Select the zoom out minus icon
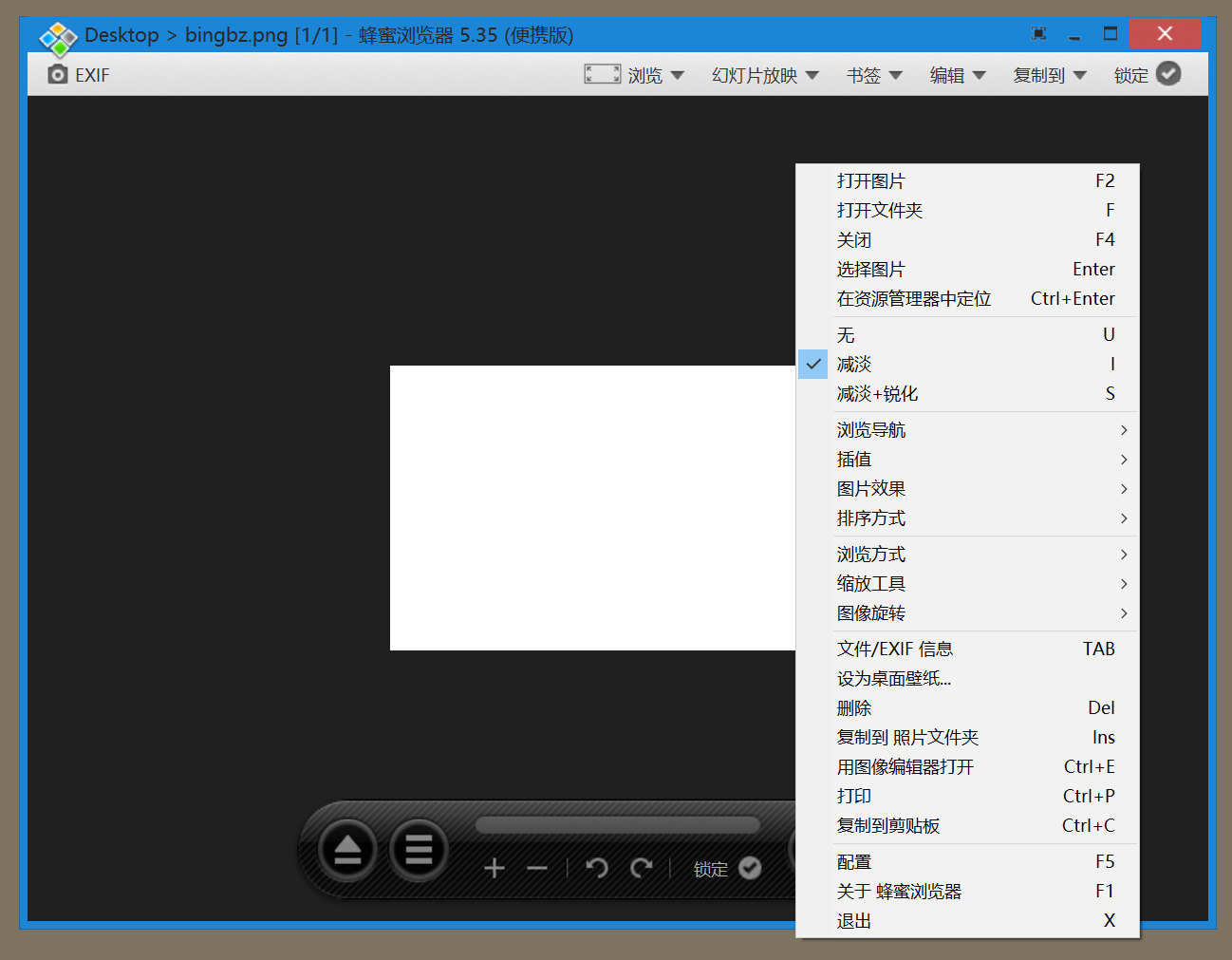 [536, 867]
